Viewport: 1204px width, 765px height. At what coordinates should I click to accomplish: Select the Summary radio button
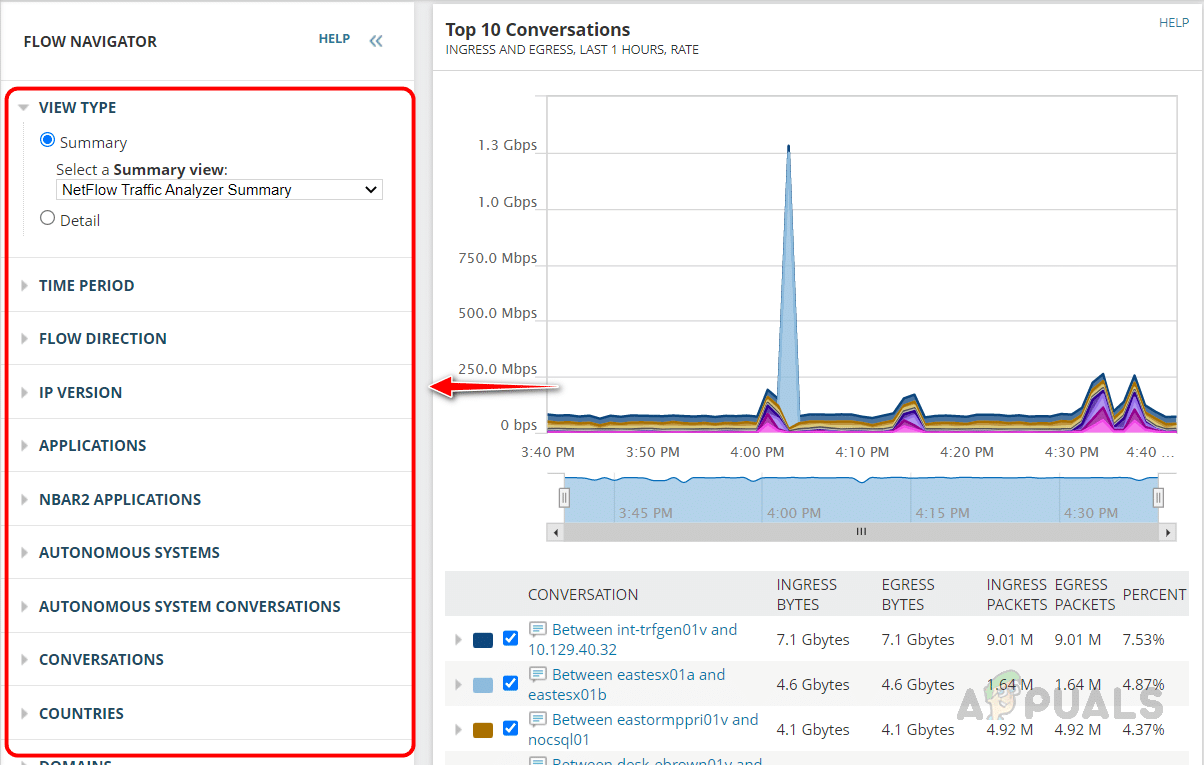pos(47,141)
